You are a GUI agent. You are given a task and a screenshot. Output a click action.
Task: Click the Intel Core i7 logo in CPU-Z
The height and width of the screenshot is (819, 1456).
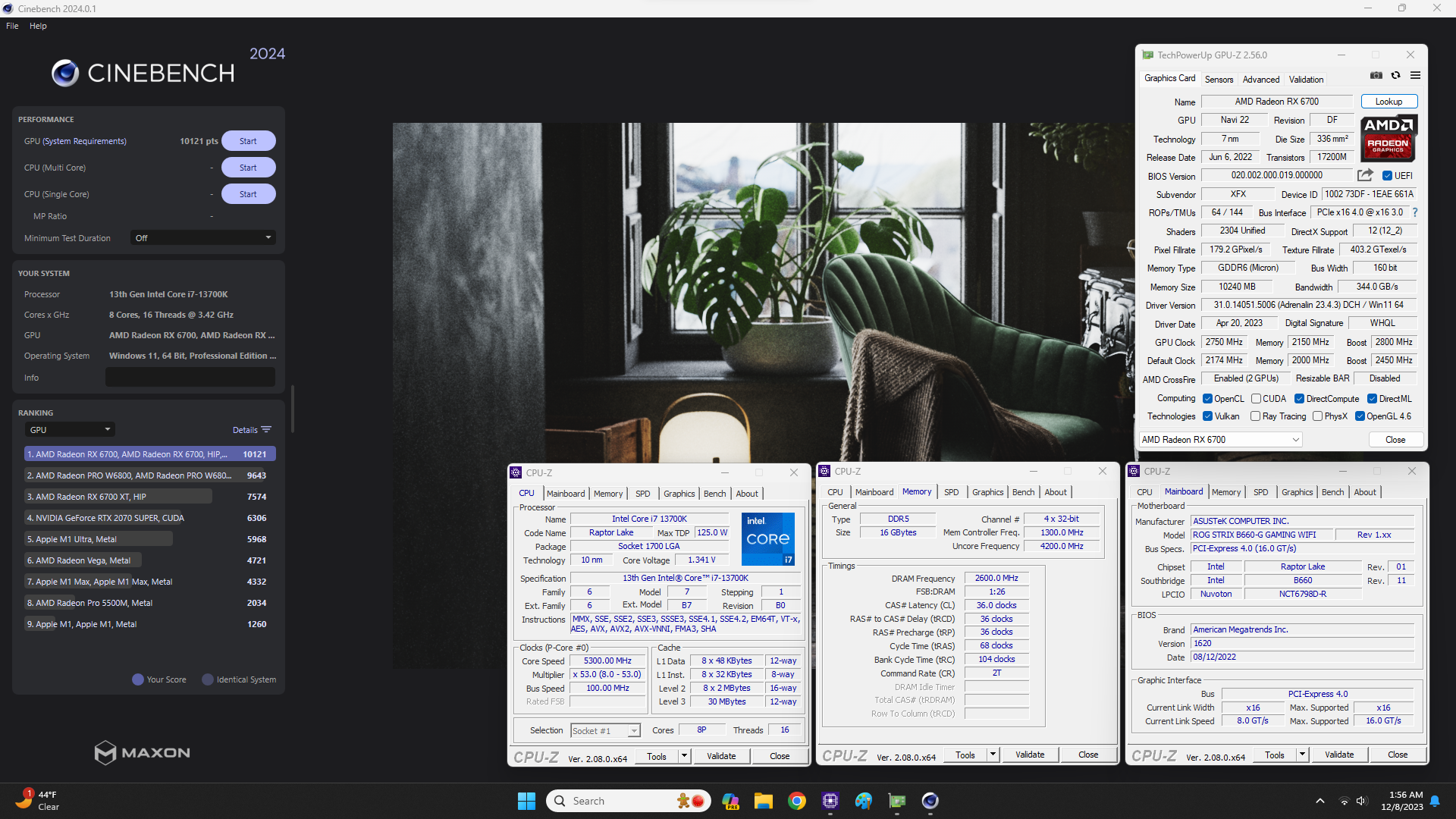(768, 539)
